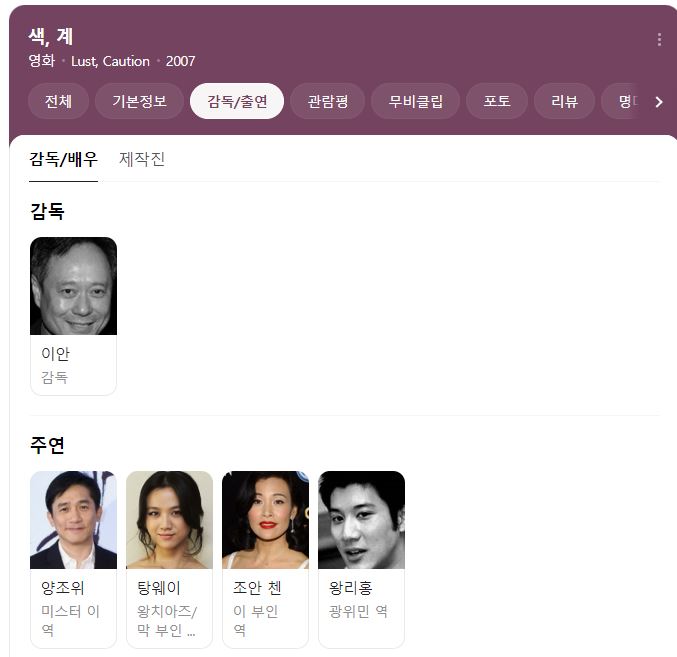Go to the 포토 tab chip
Screen dimensions: 677x657
497,101
